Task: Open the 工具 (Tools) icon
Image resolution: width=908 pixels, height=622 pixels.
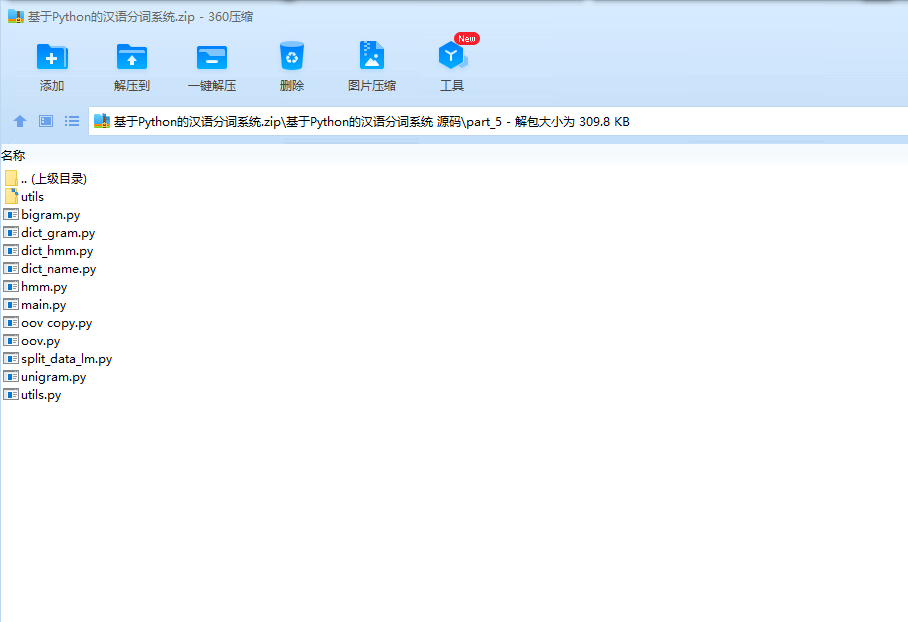Action: pos(452,56)
